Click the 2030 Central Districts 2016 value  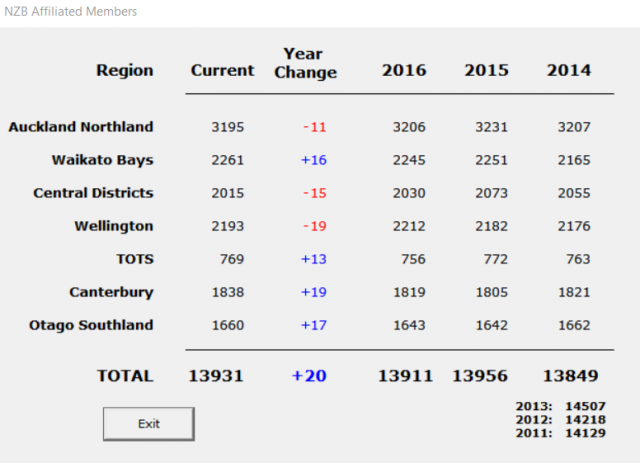[409, 193]
